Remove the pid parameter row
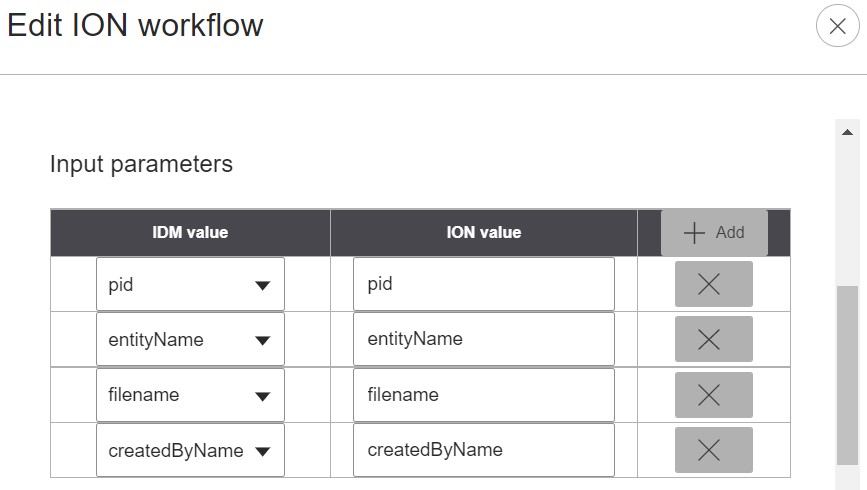867x490 pixels. pos(713,284)
